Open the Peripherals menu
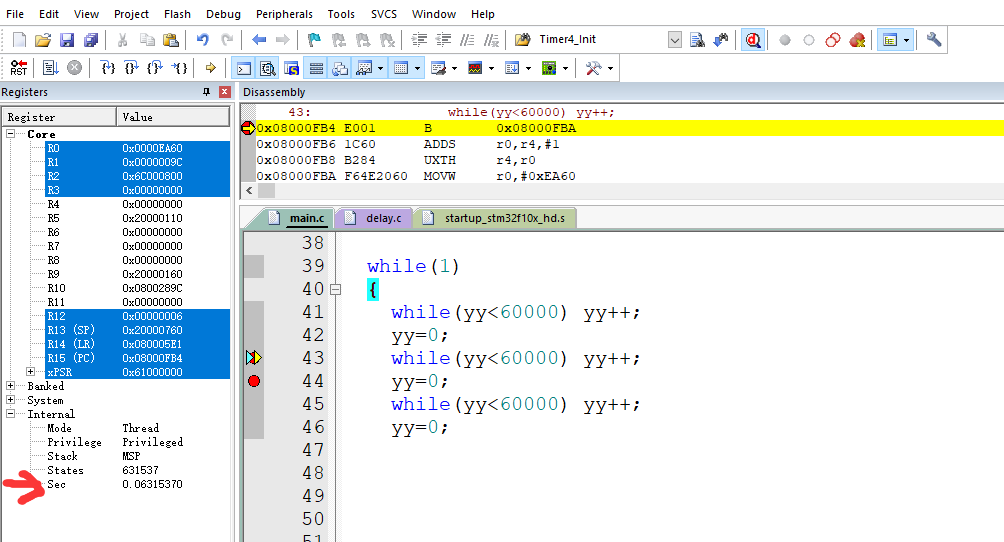The image size is (1004, 542). pyautogui.click(x=284, y=13)
